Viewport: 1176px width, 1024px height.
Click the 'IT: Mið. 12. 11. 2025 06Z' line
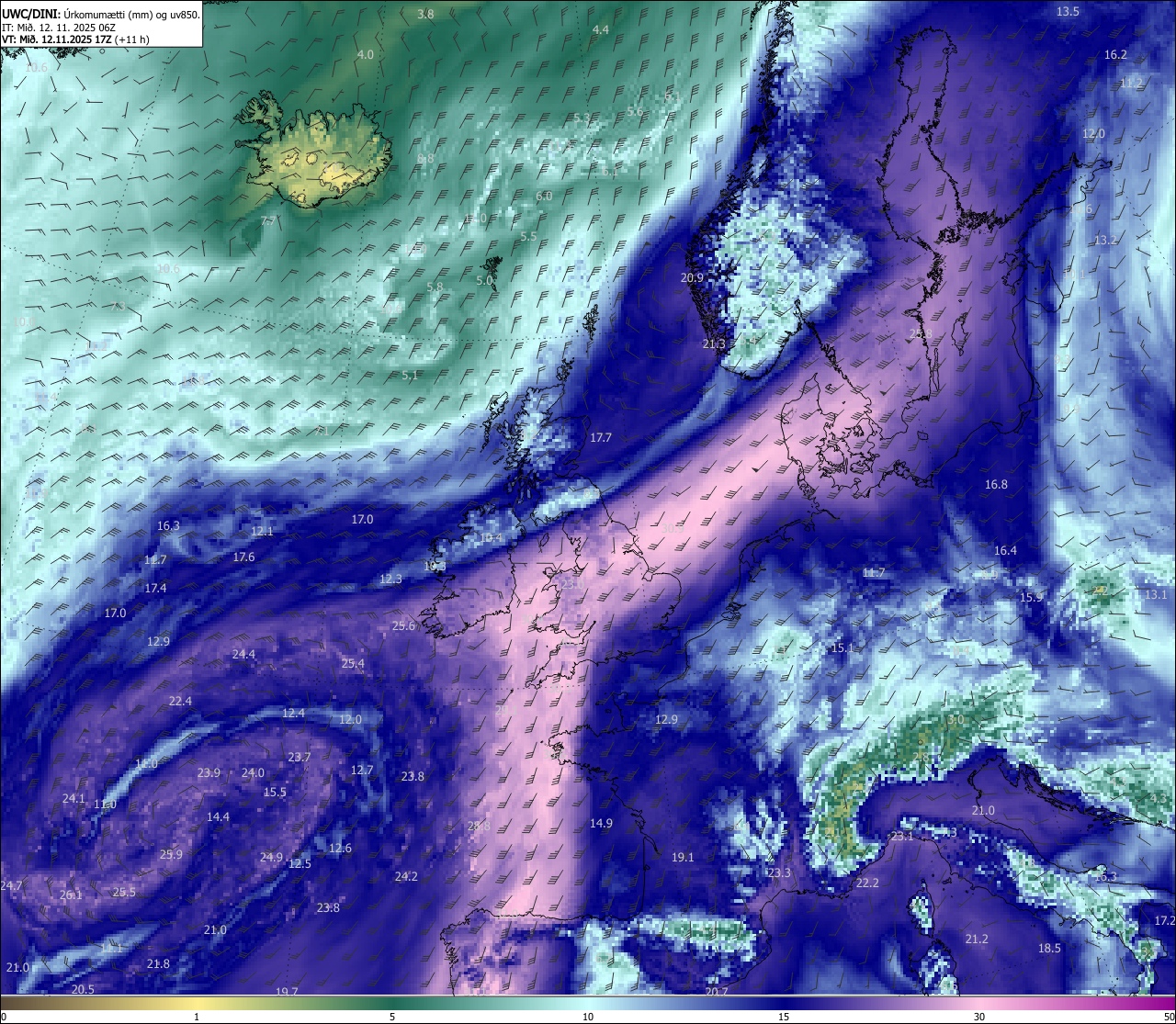click(x=59, y=28)
